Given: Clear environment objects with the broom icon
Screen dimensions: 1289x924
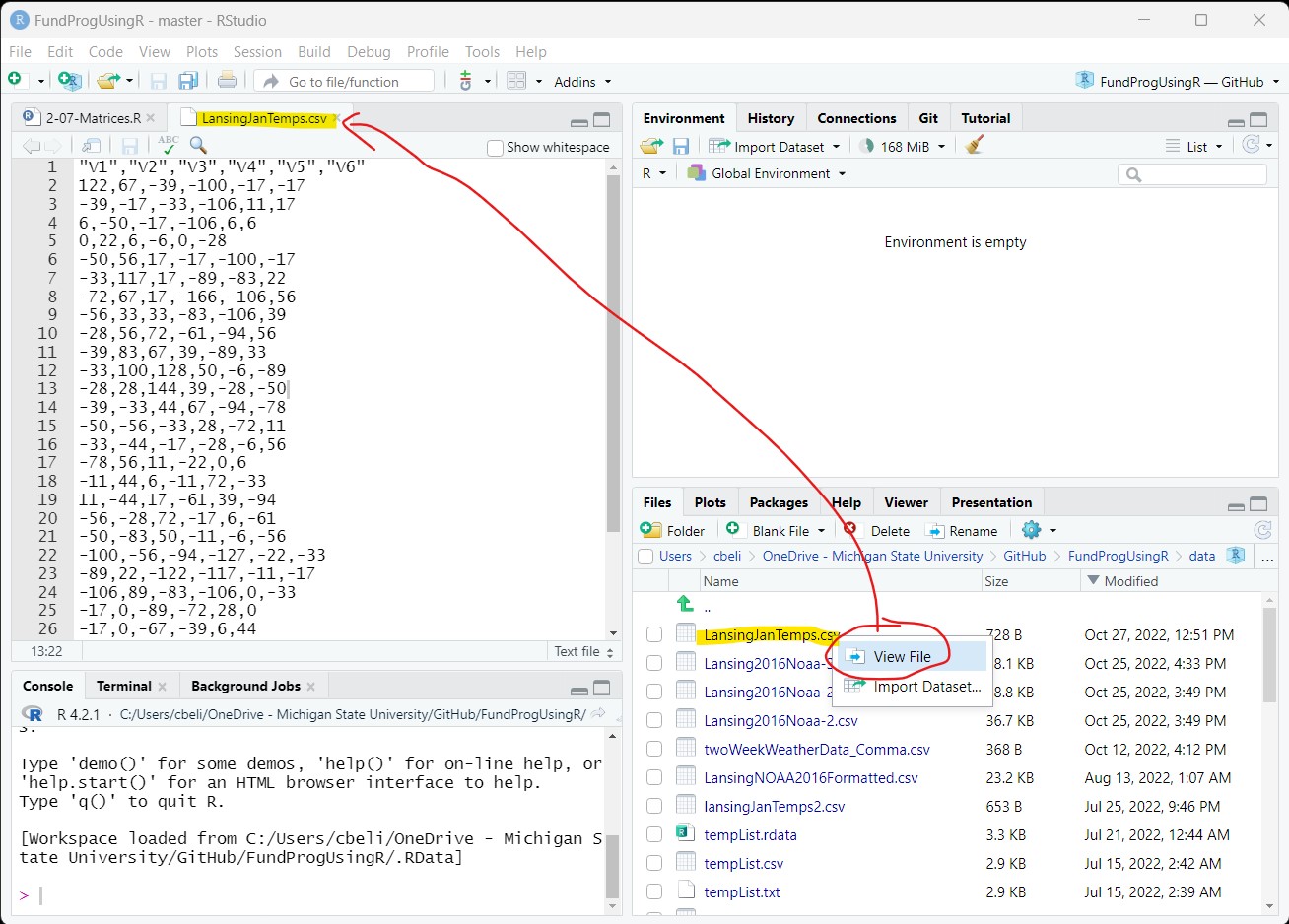Looking at the screenshot, I should tap(975, 146).
